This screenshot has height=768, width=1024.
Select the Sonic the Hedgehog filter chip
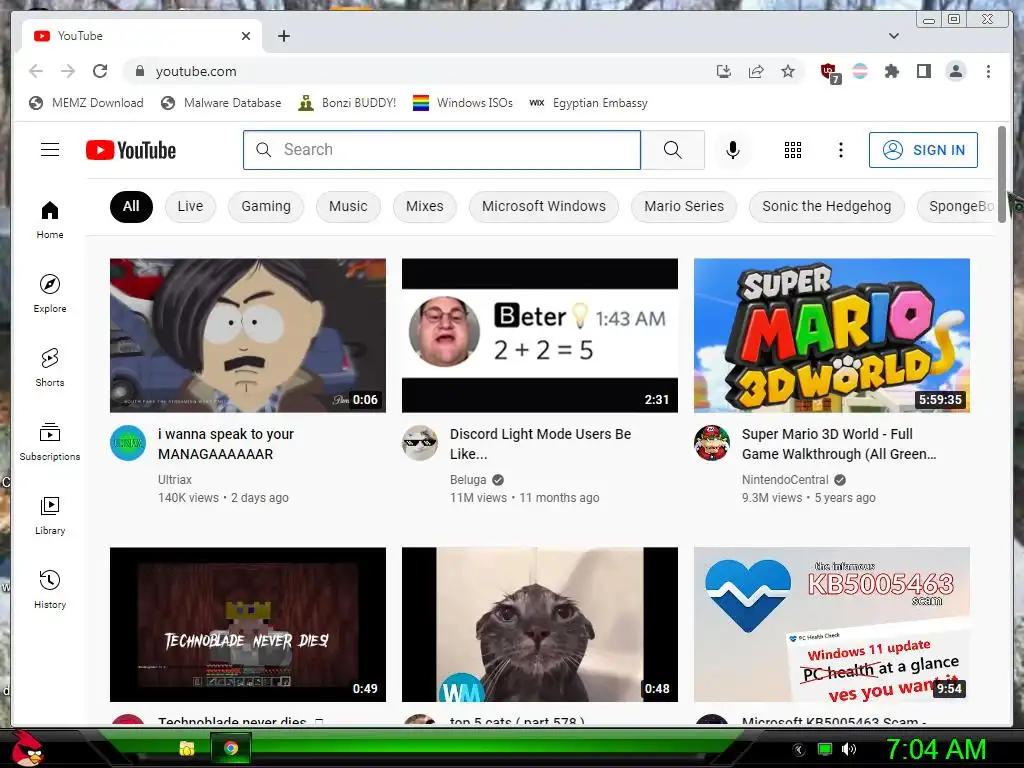pyautogui.click(x=826, y=206)
